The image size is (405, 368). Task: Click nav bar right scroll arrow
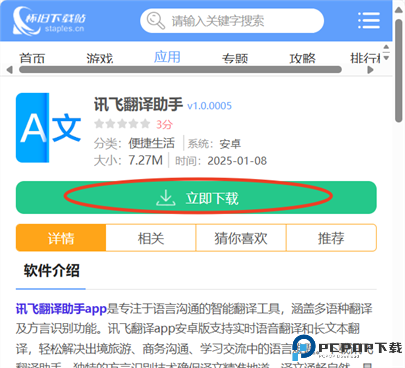370,70
